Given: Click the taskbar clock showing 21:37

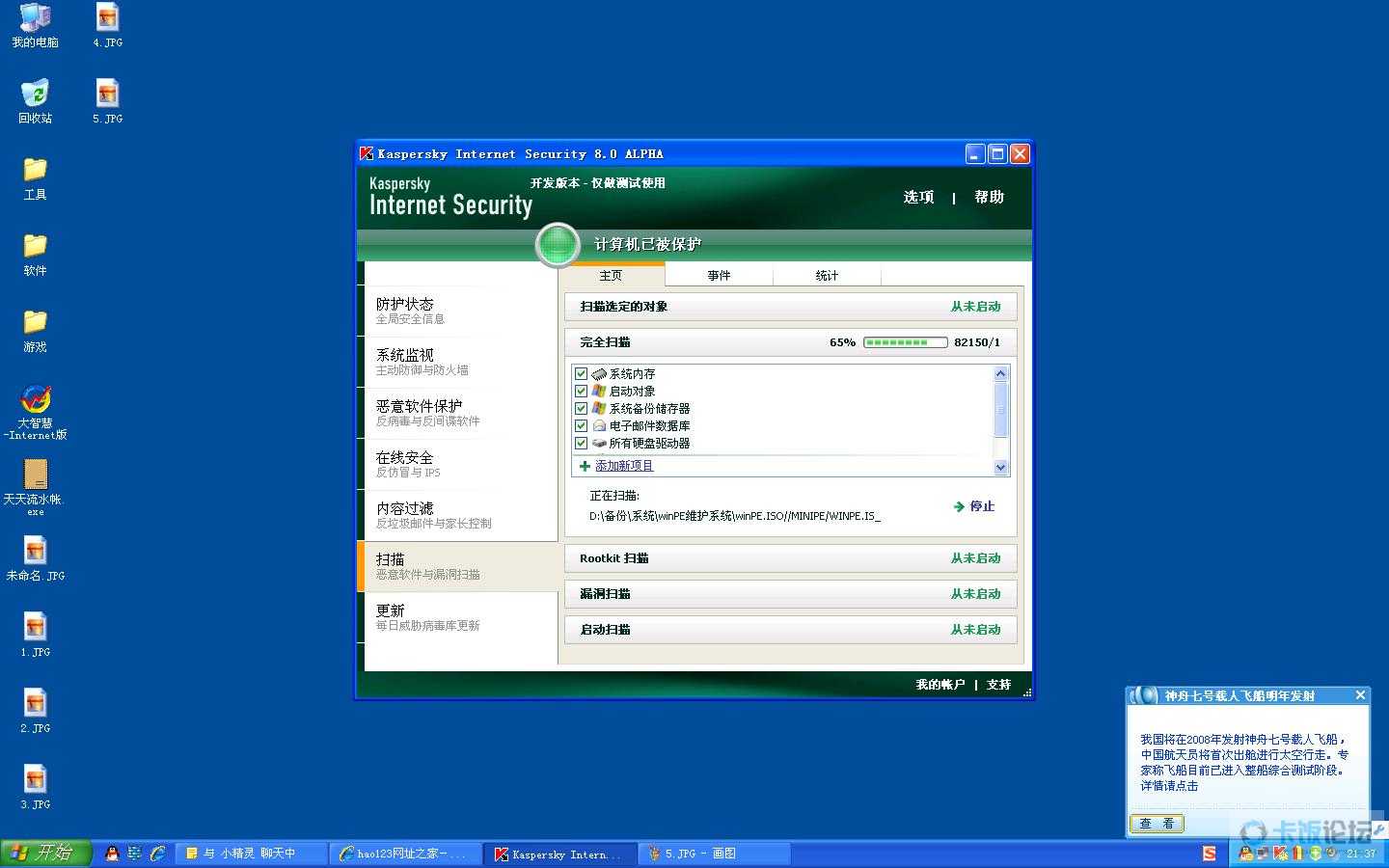Looking at the screenshot, I should tap(1361, 854).
